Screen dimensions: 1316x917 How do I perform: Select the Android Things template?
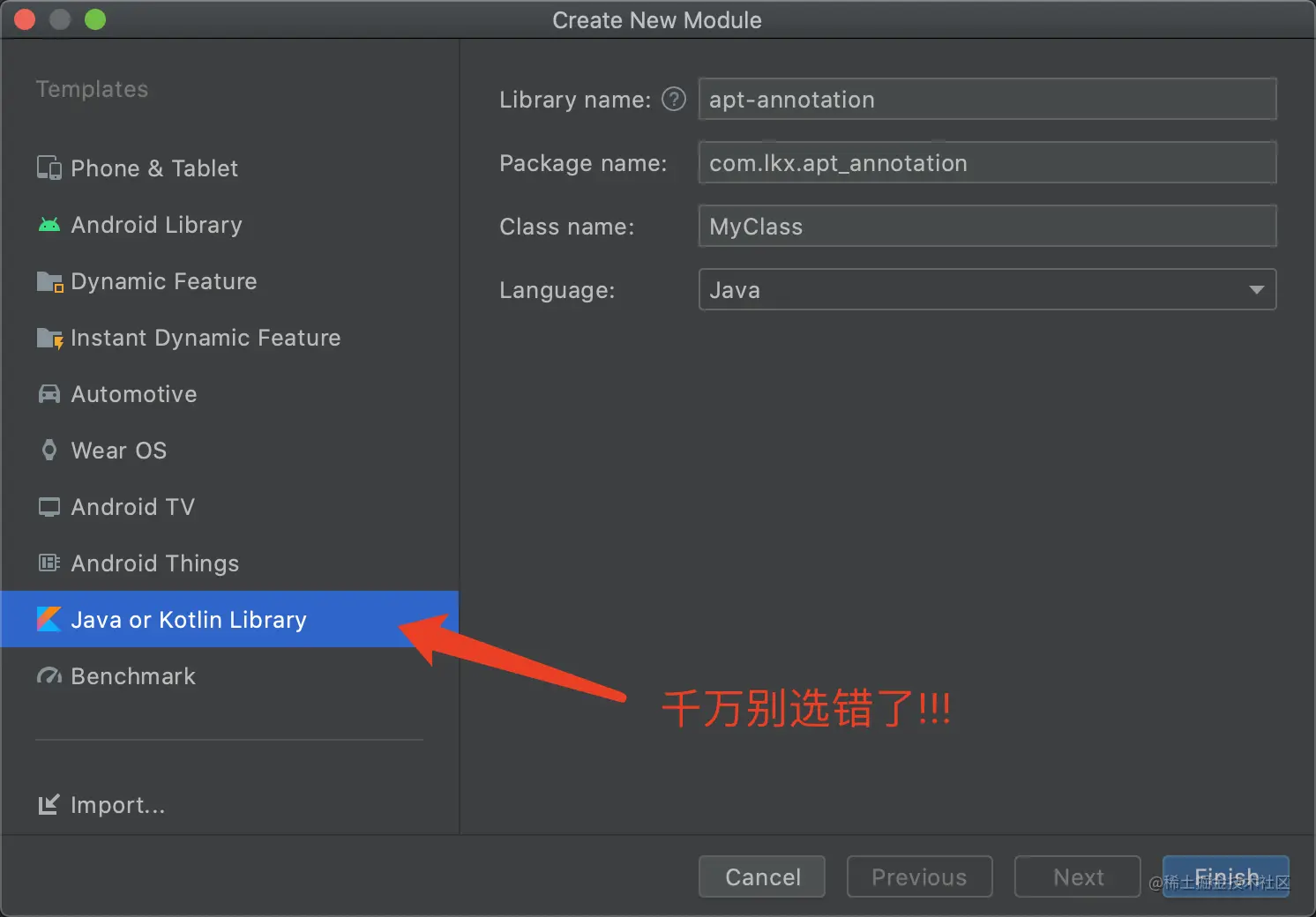(x=229, y=563)
